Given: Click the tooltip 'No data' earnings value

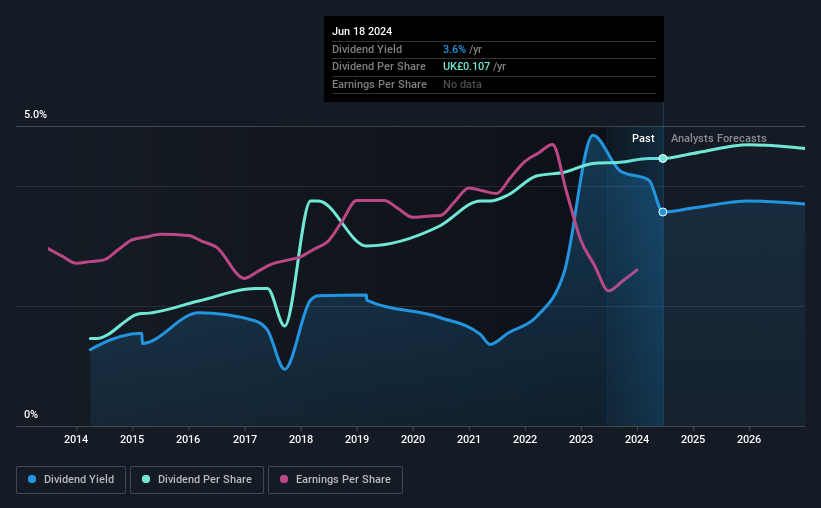Looking at the screenshot, I should point(462,84).
